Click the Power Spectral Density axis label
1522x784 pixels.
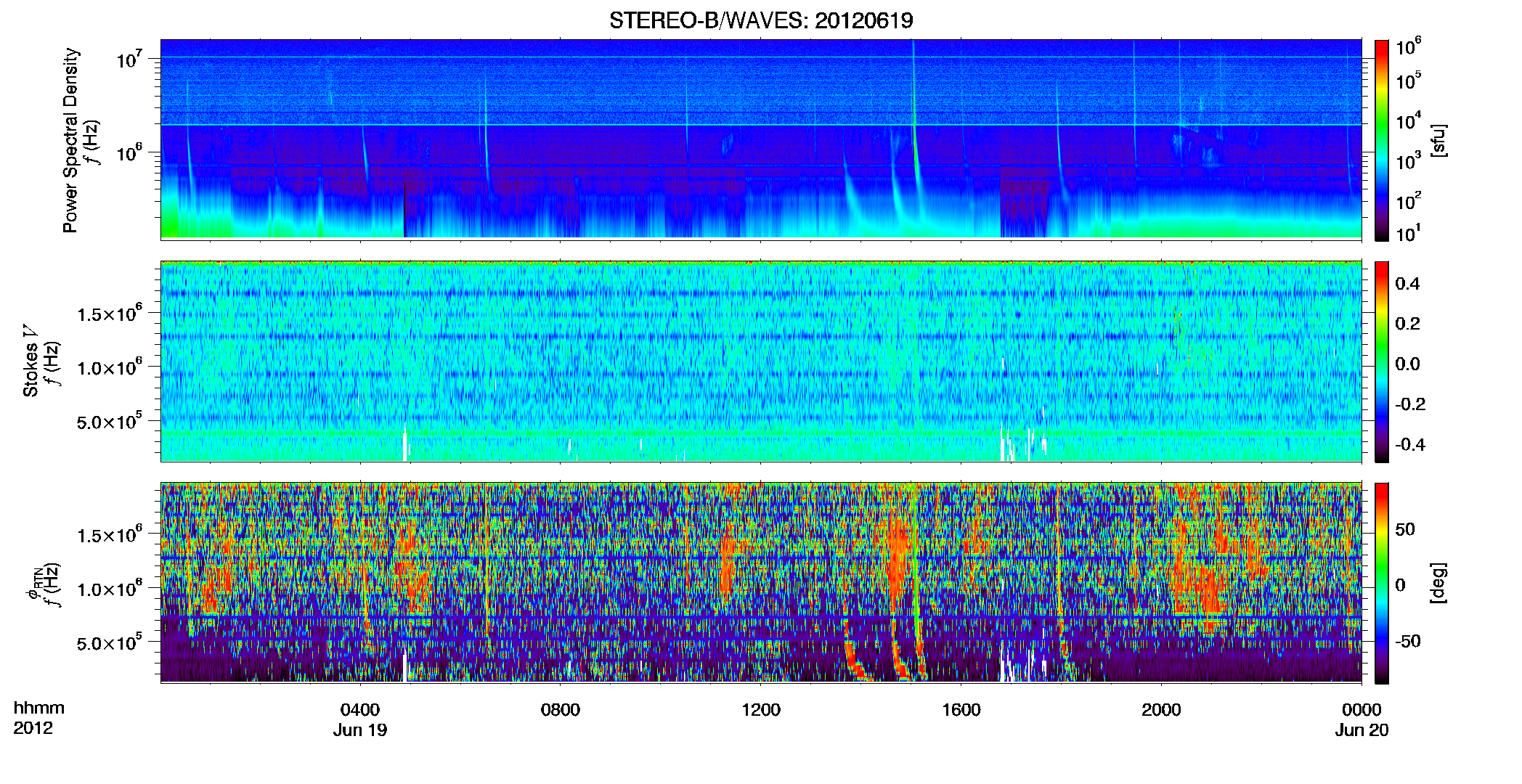point(70,140)
